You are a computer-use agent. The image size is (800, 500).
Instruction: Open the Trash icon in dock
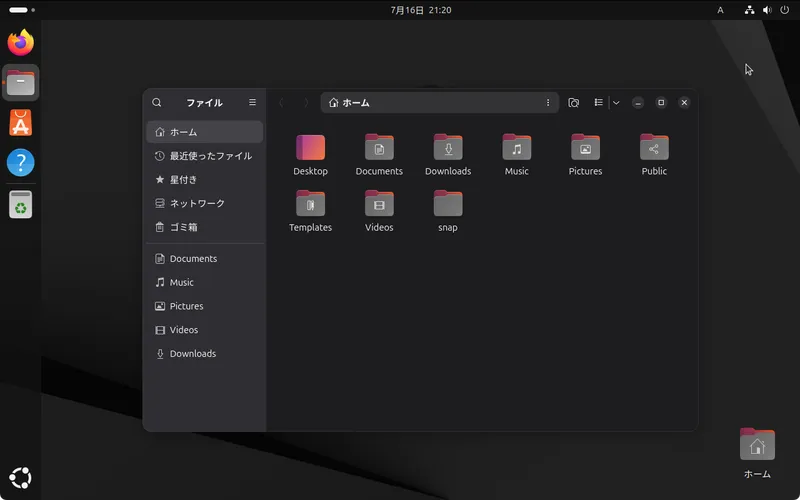(20, 205)
